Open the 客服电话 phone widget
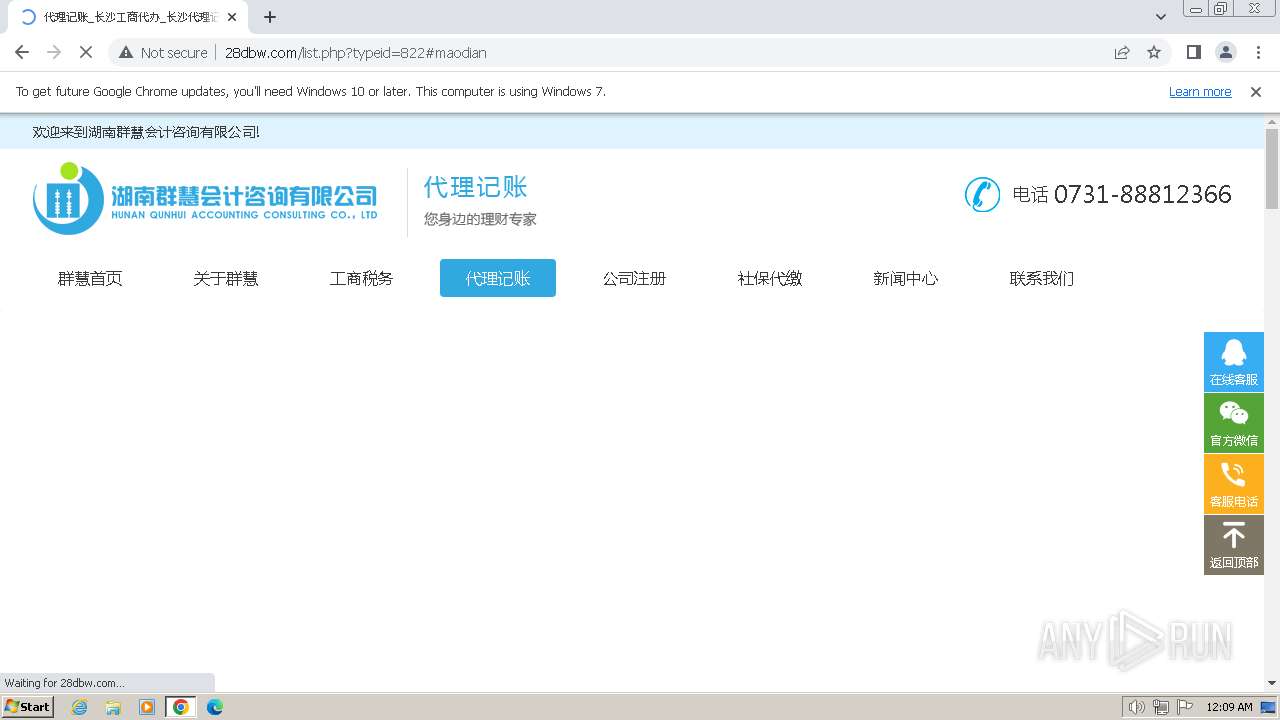The image size is (1280, 720). [1233, 483]
